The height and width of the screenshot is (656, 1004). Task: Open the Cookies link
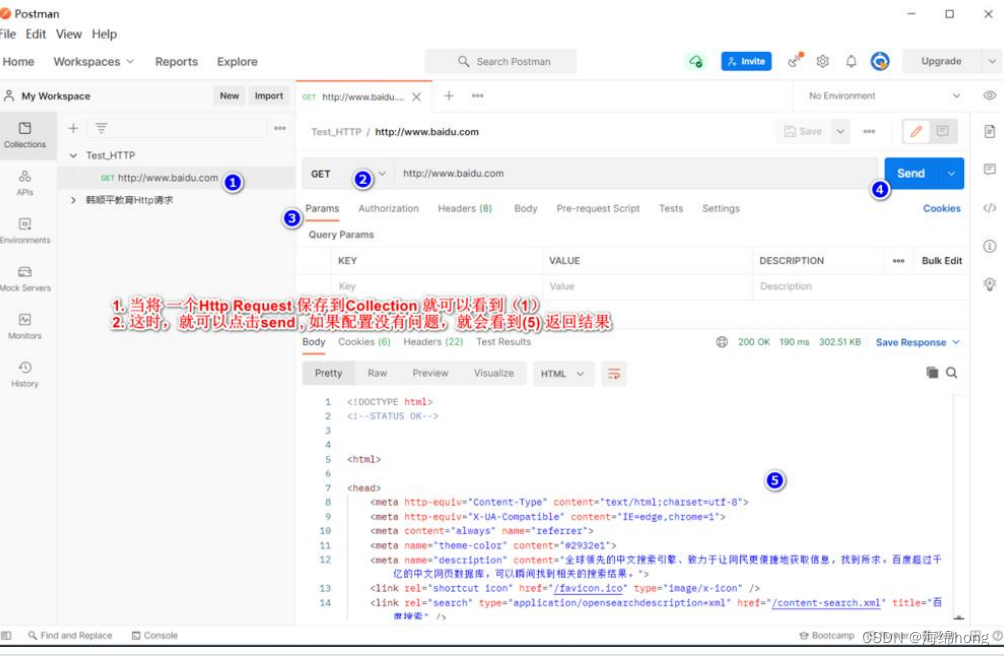[941, 209]
